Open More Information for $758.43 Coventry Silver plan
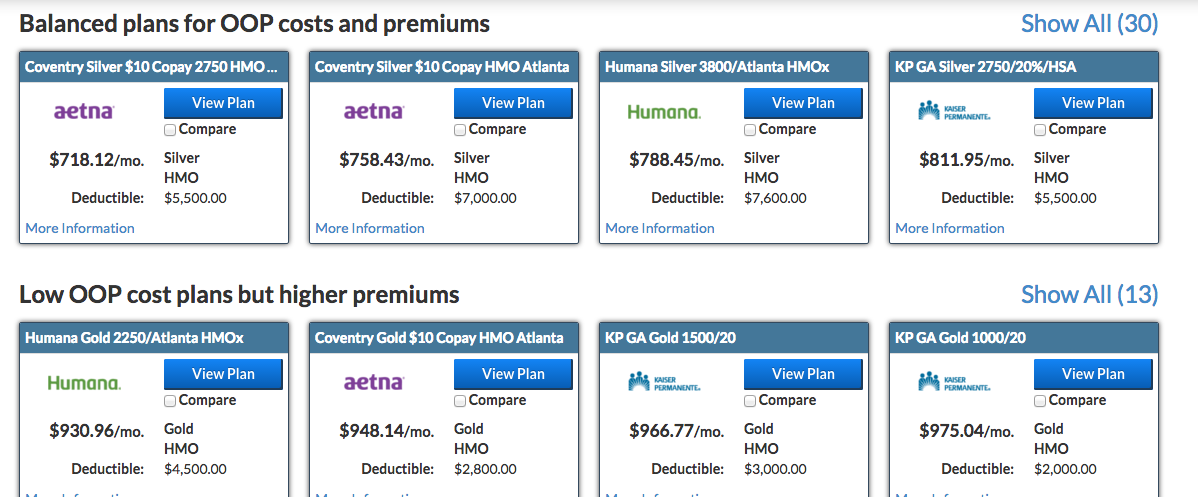This screenshot has width=1198, height=497. 370,228
